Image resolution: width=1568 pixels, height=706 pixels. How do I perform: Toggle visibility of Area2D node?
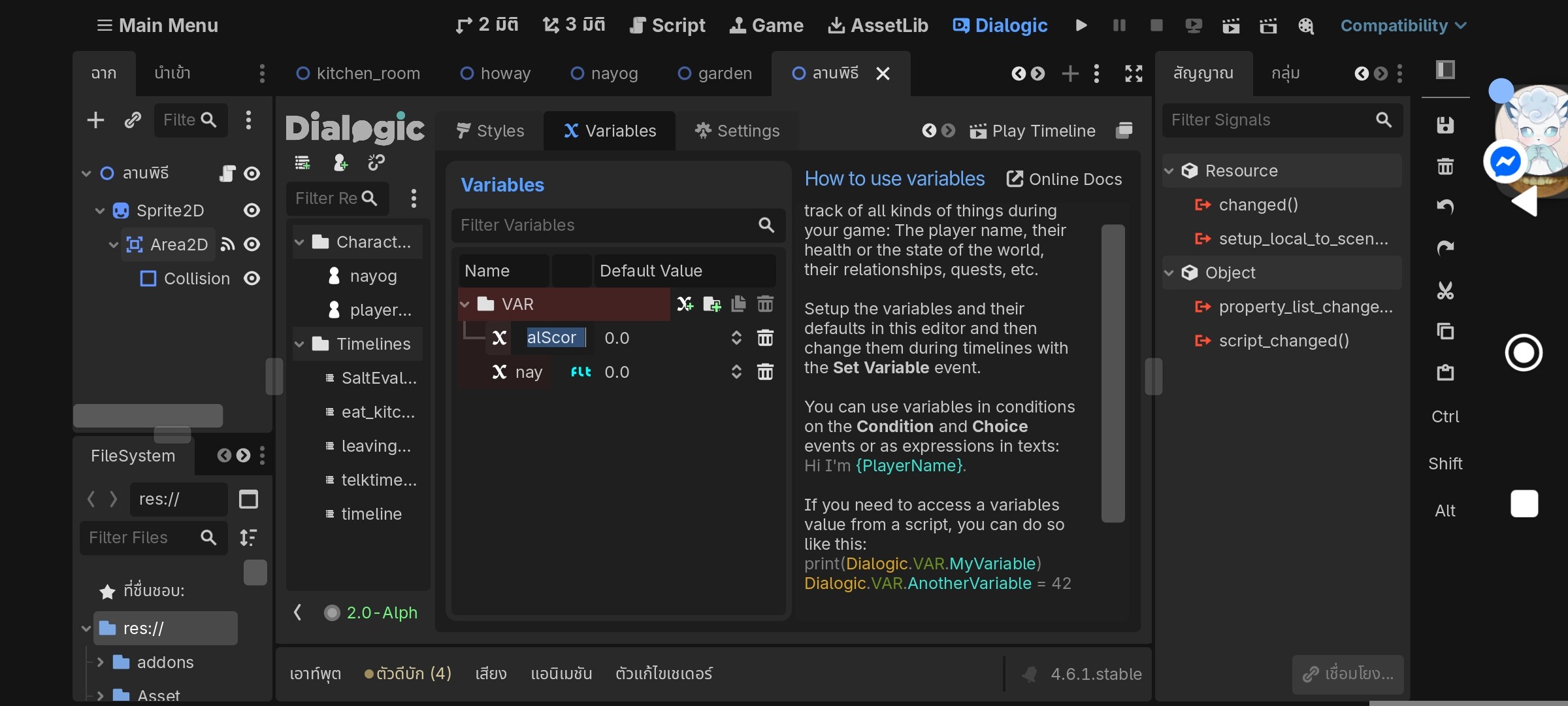tap(252, 244)
